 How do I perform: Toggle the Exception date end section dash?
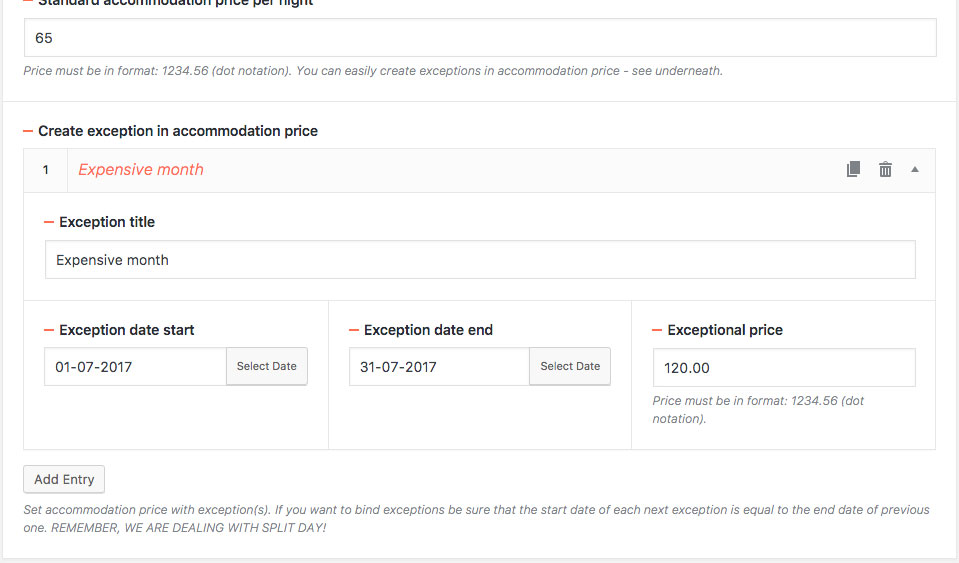[x=354, y=330]
